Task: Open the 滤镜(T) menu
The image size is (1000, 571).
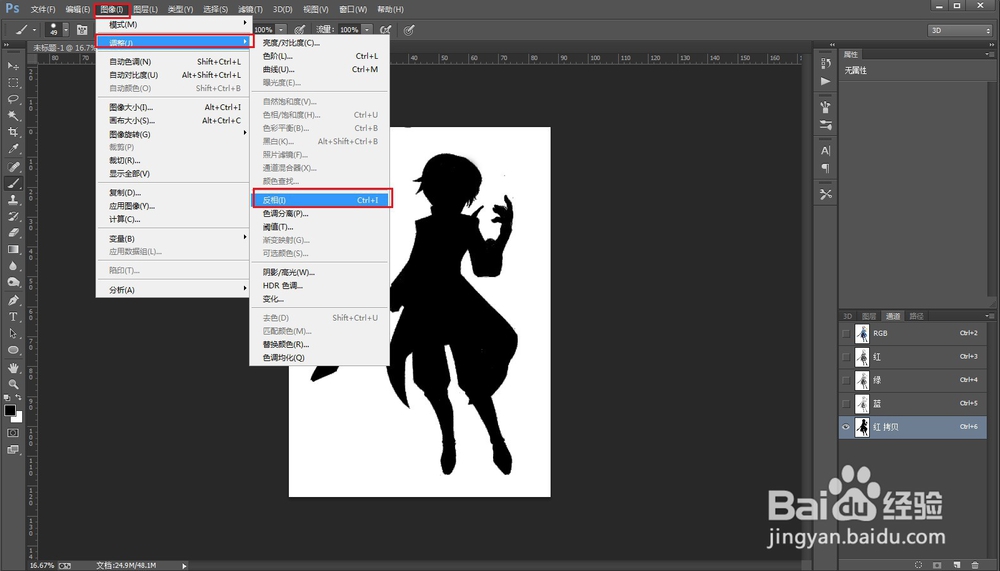Action: click(249, 10)
